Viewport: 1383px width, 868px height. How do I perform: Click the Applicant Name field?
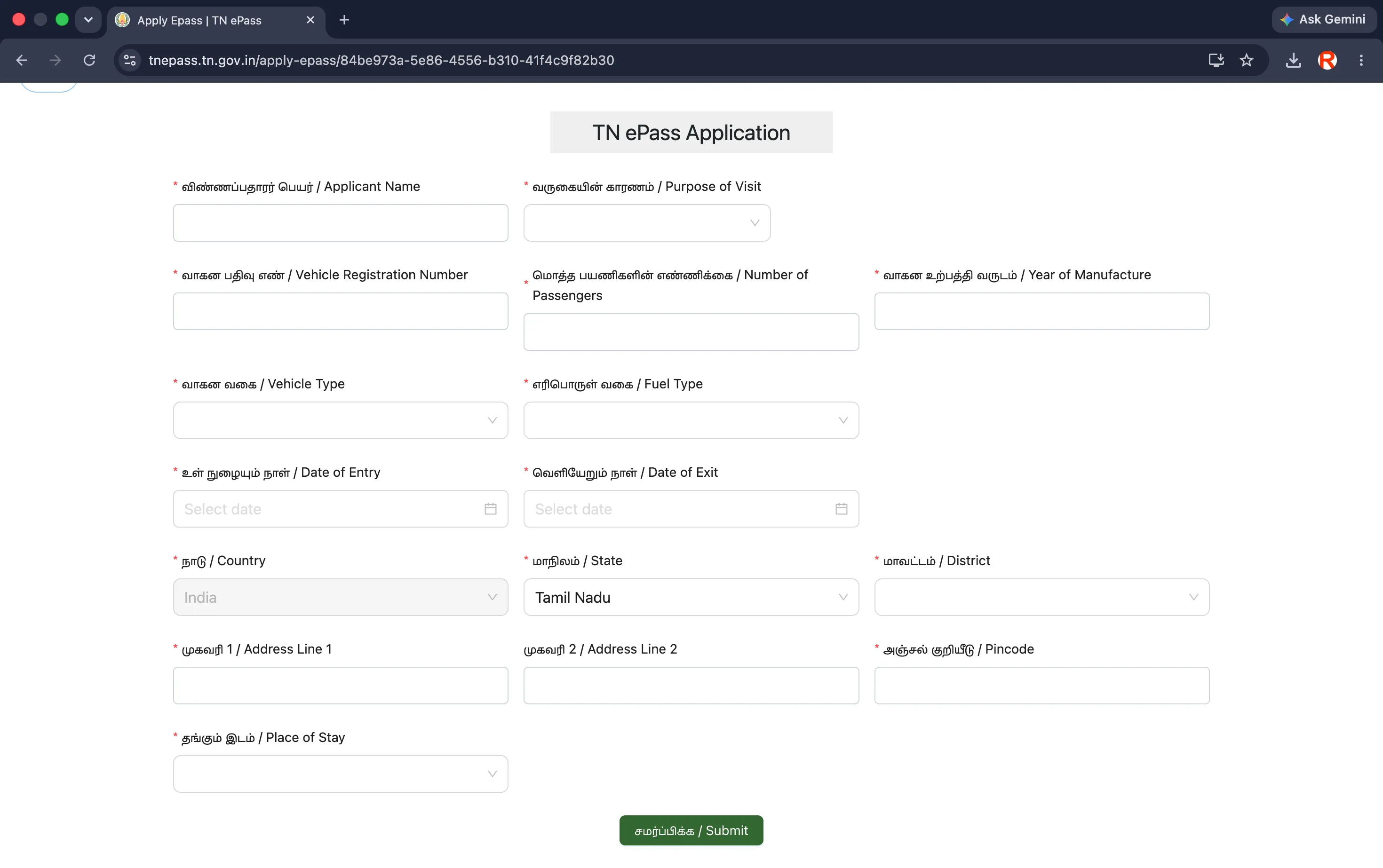[341, 223]
